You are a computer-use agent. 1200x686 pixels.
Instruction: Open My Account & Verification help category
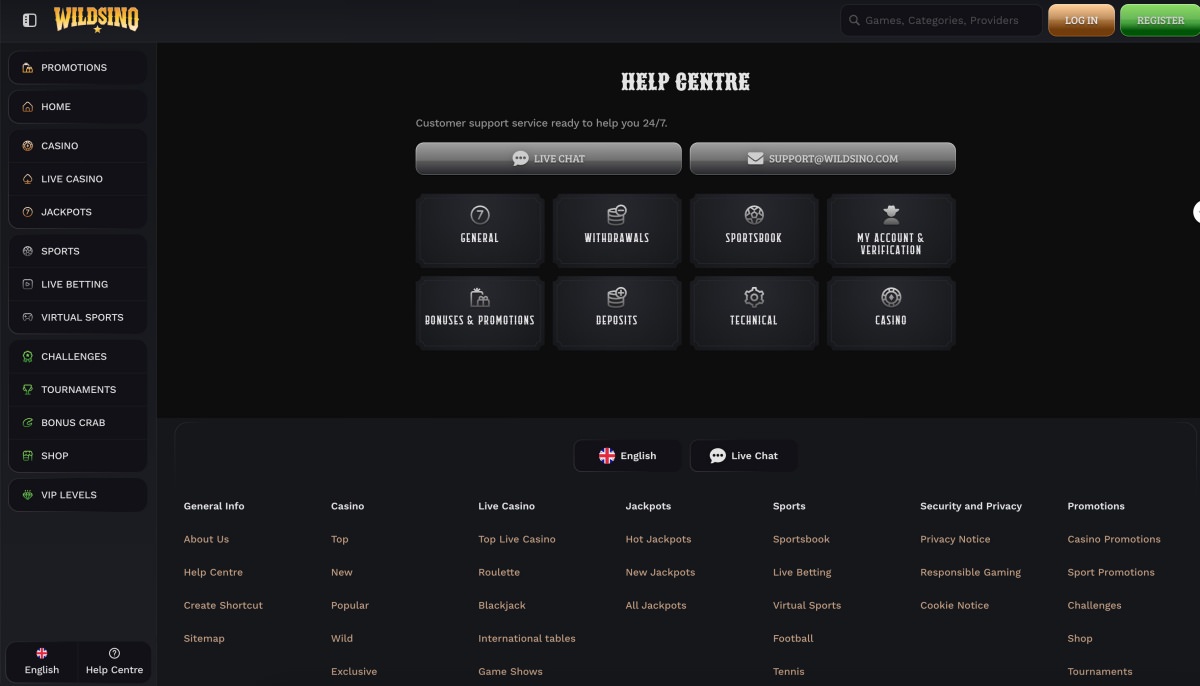pyautogui.click(x=891, y=231)
